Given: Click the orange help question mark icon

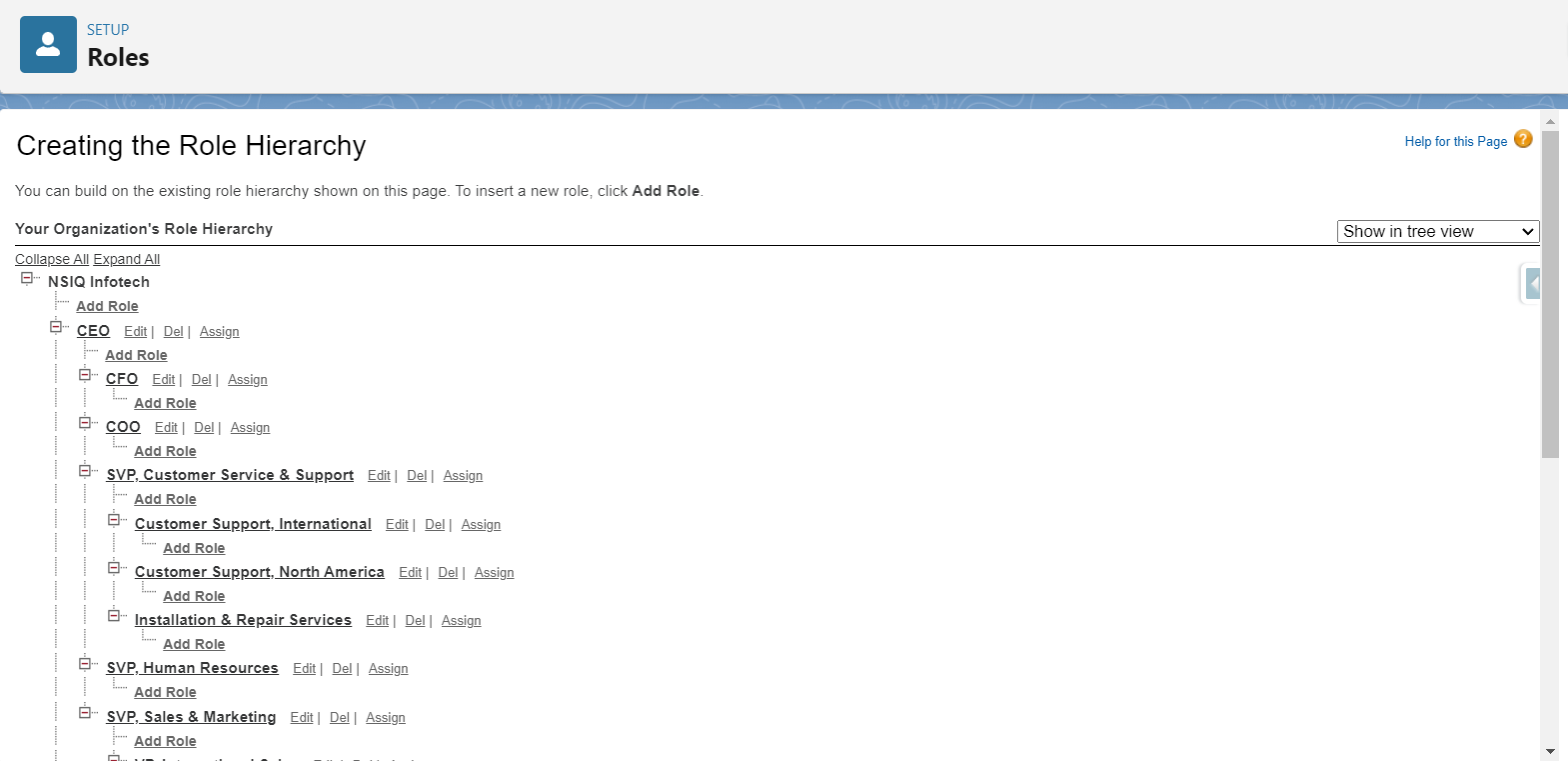Looking at the screenshot, I should point(1522,139).
